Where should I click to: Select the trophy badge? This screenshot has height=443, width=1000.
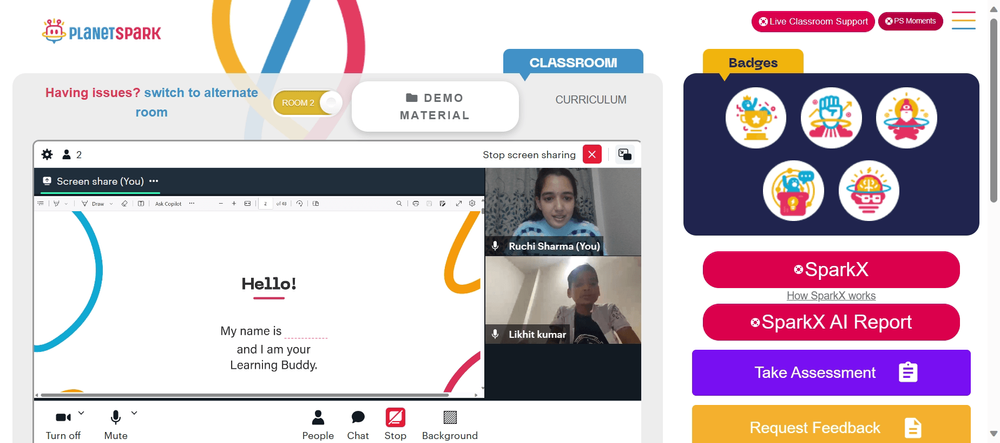pos(756,118)
